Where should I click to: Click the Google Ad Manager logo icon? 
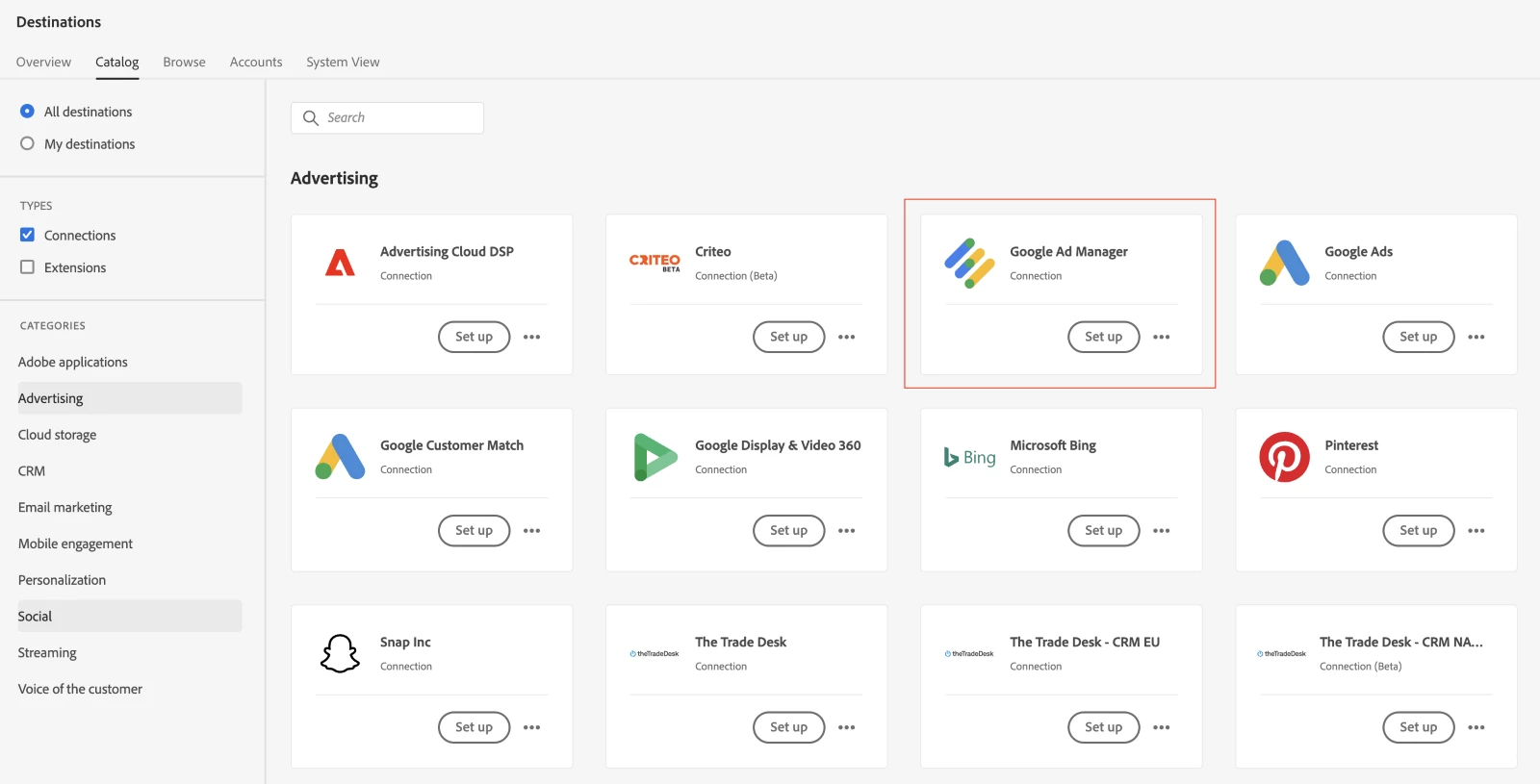(969, 263)
